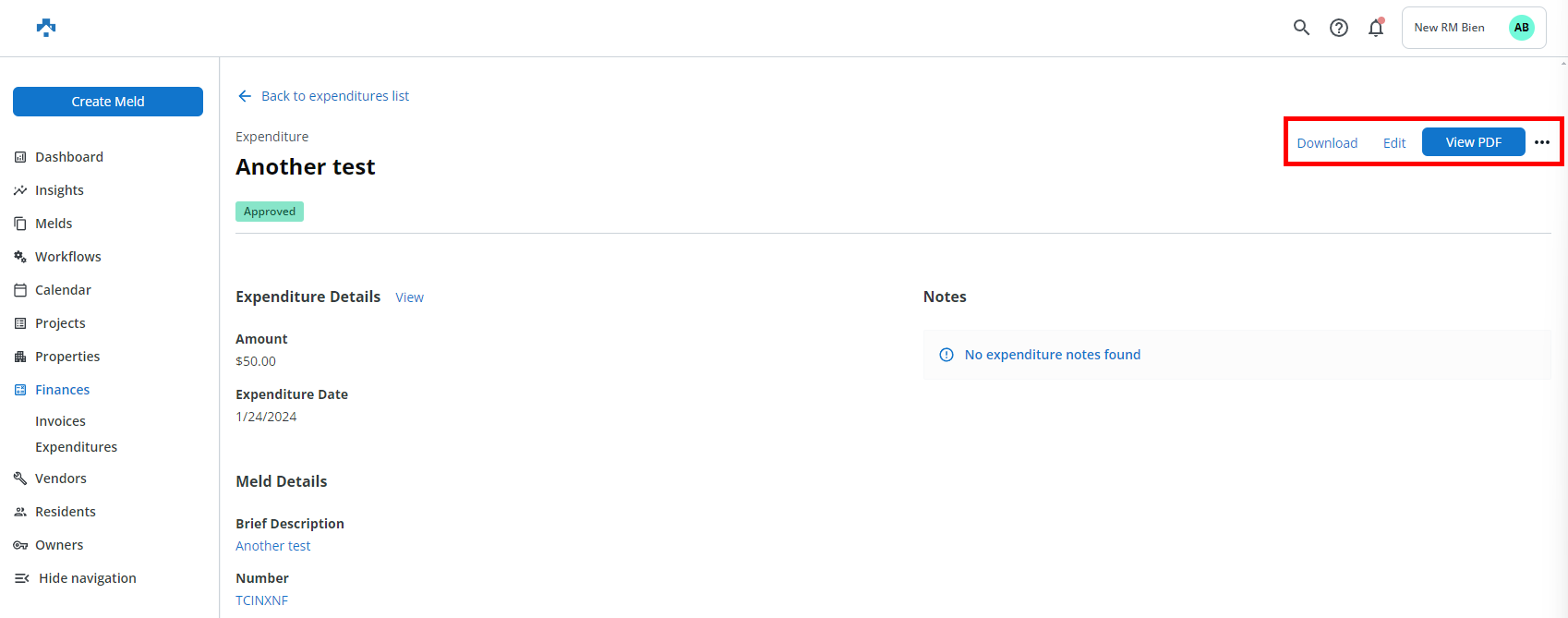Image resolution: width=1568 pixels, height=618 pixels.
Task: Click the Create Meld button
Action: coord(108,102)
